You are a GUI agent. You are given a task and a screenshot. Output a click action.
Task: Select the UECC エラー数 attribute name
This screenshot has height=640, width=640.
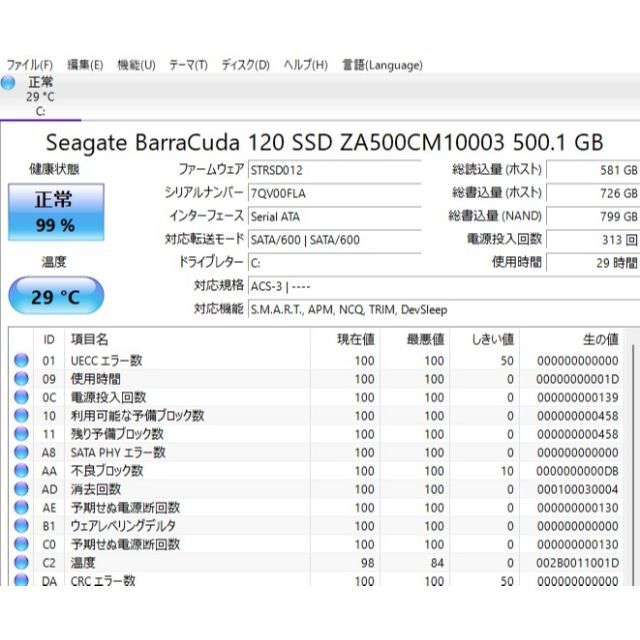pyautogui.click(x=106, y=360)
